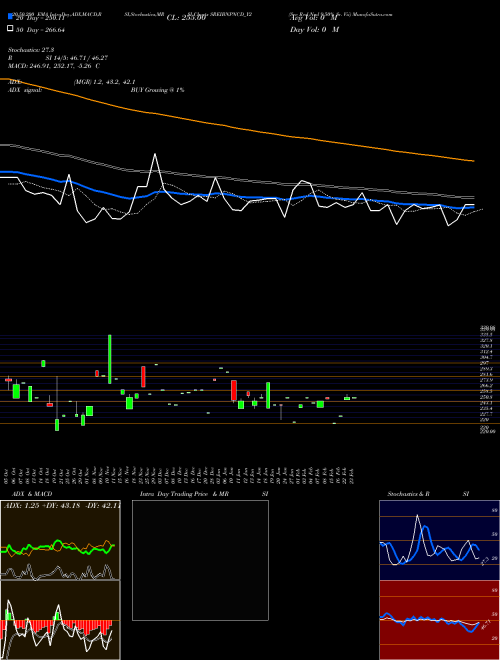The image size is (500, 660).
Task: Click the white 50 Day legend square
Action: (x=10, y=29)
